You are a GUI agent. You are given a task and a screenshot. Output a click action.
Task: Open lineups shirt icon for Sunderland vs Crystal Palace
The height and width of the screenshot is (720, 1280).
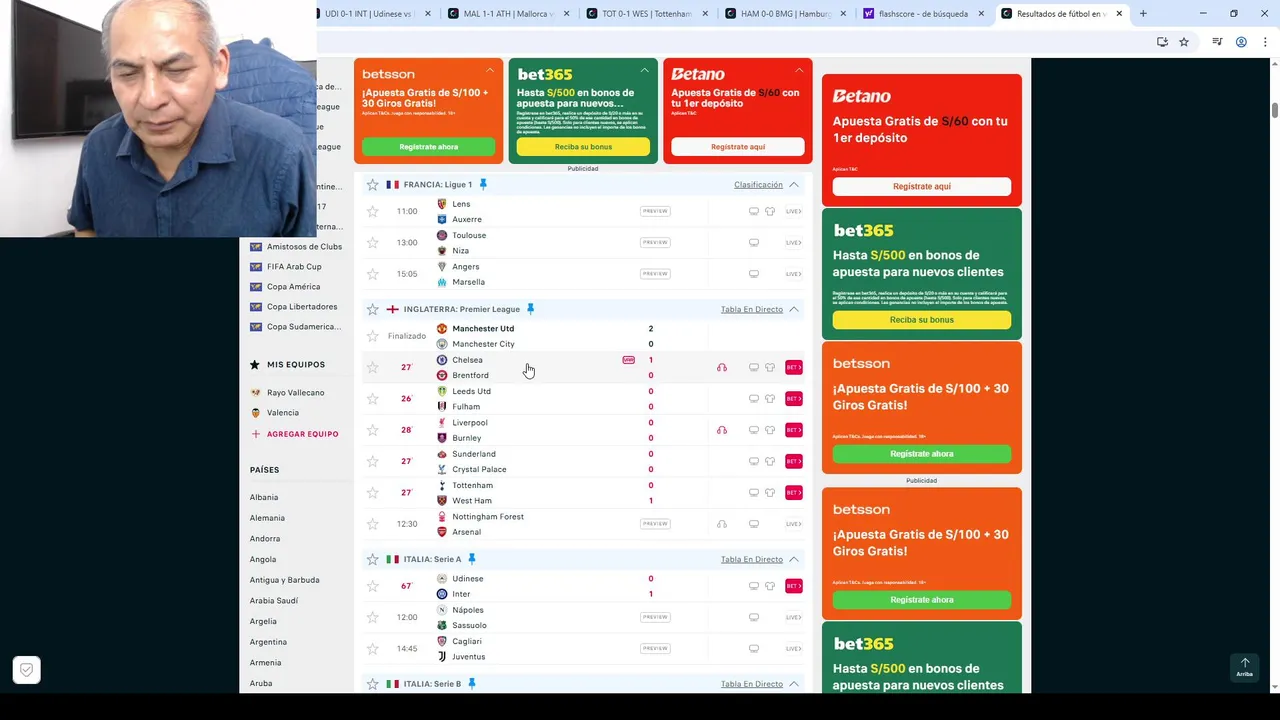(x=770, y=461)
